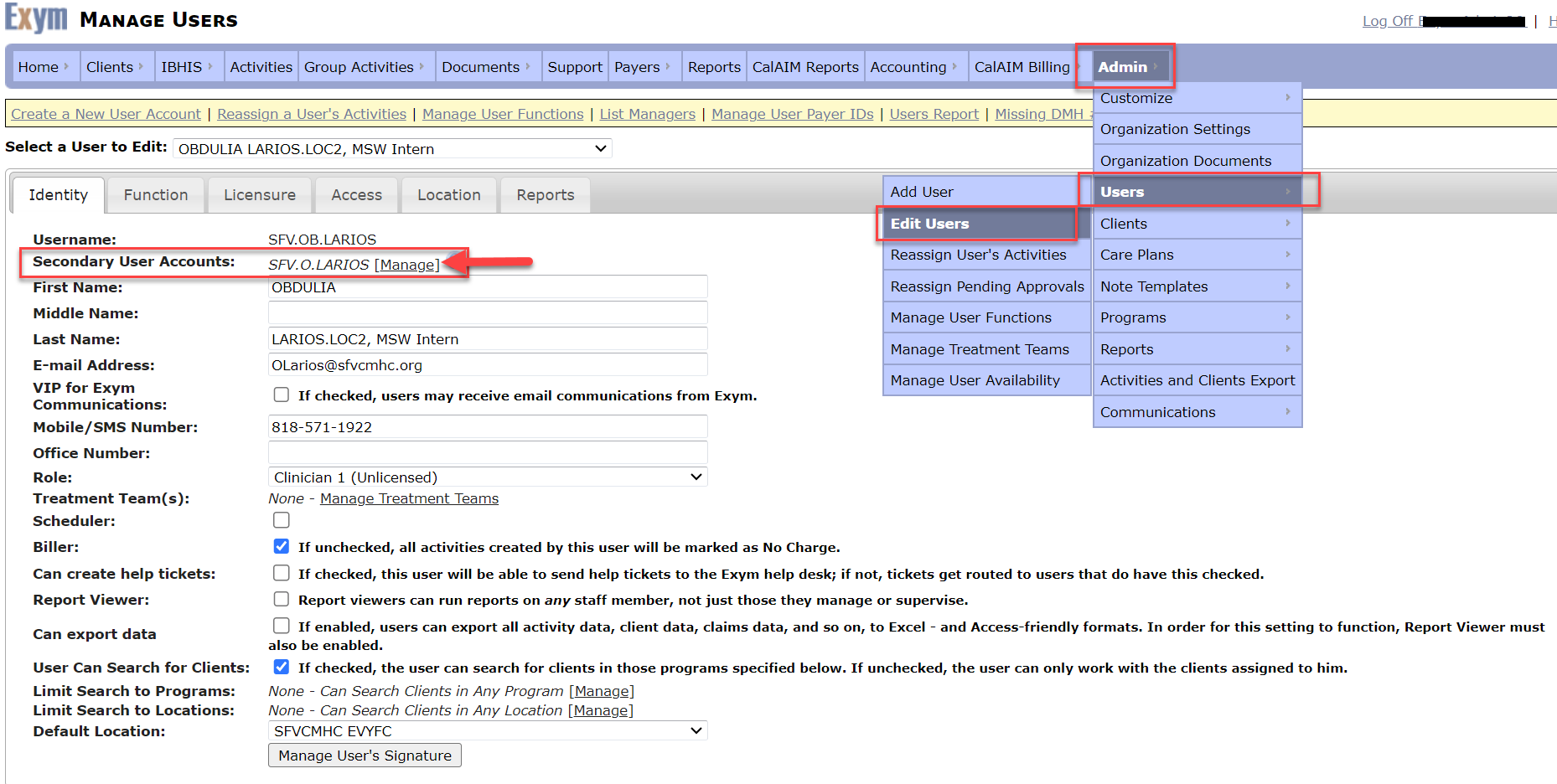Expand the Customize submenu

[1197, 98]
